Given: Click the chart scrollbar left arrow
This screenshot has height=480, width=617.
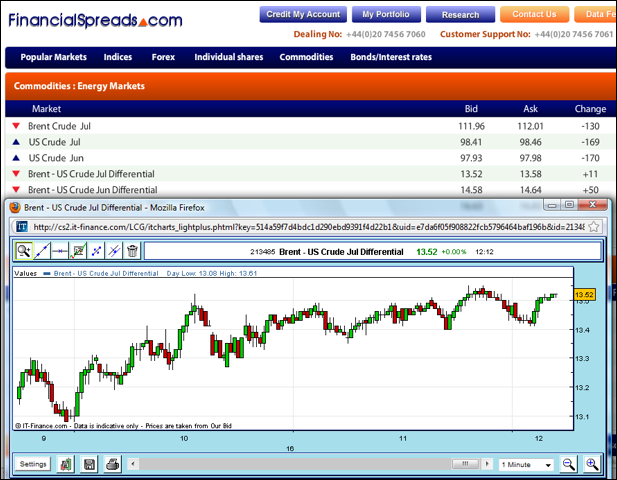Looking at the screenshot, I should click(x=133, y=464).
